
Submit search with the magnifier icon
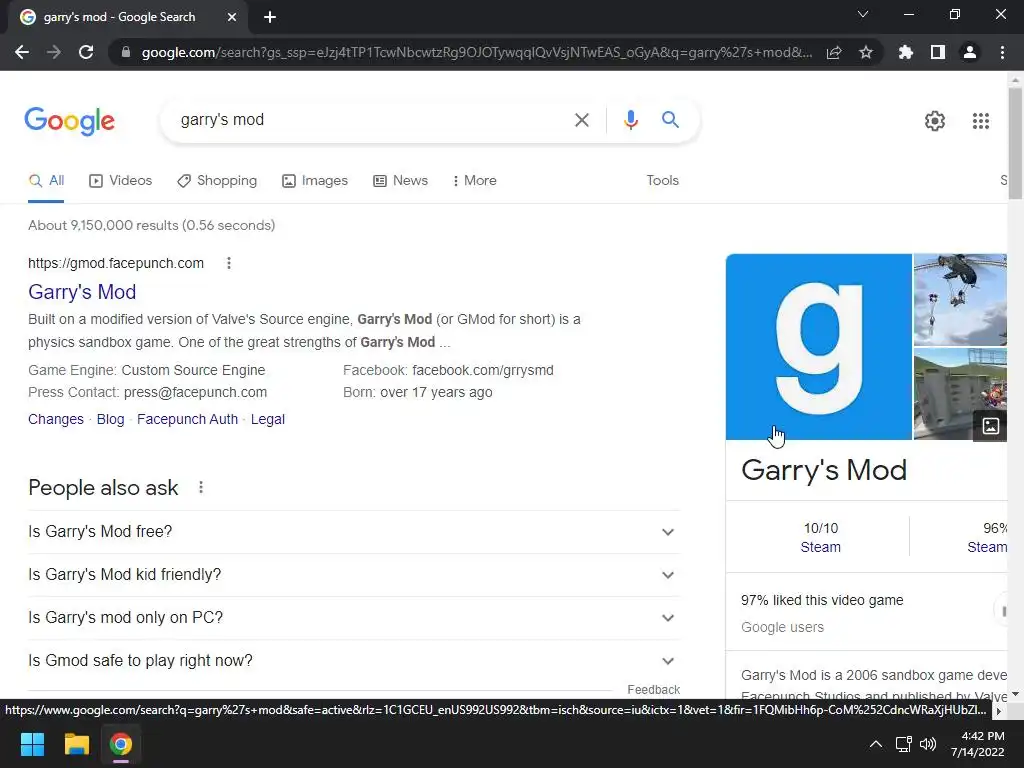(x=670, y=120)
